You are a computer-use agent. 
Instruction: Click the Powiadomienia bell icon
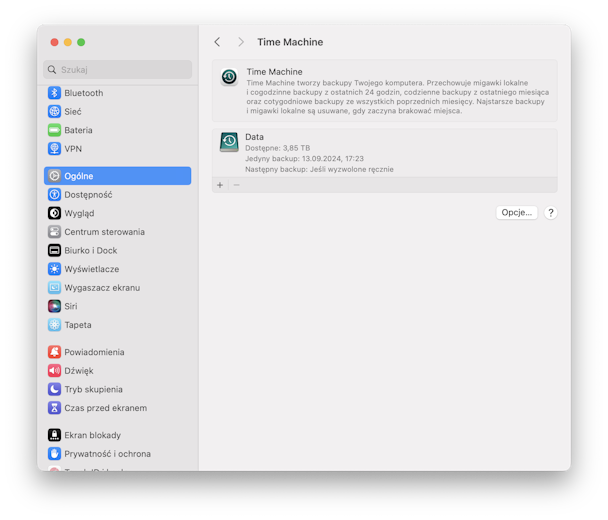[x=54, y=352]
